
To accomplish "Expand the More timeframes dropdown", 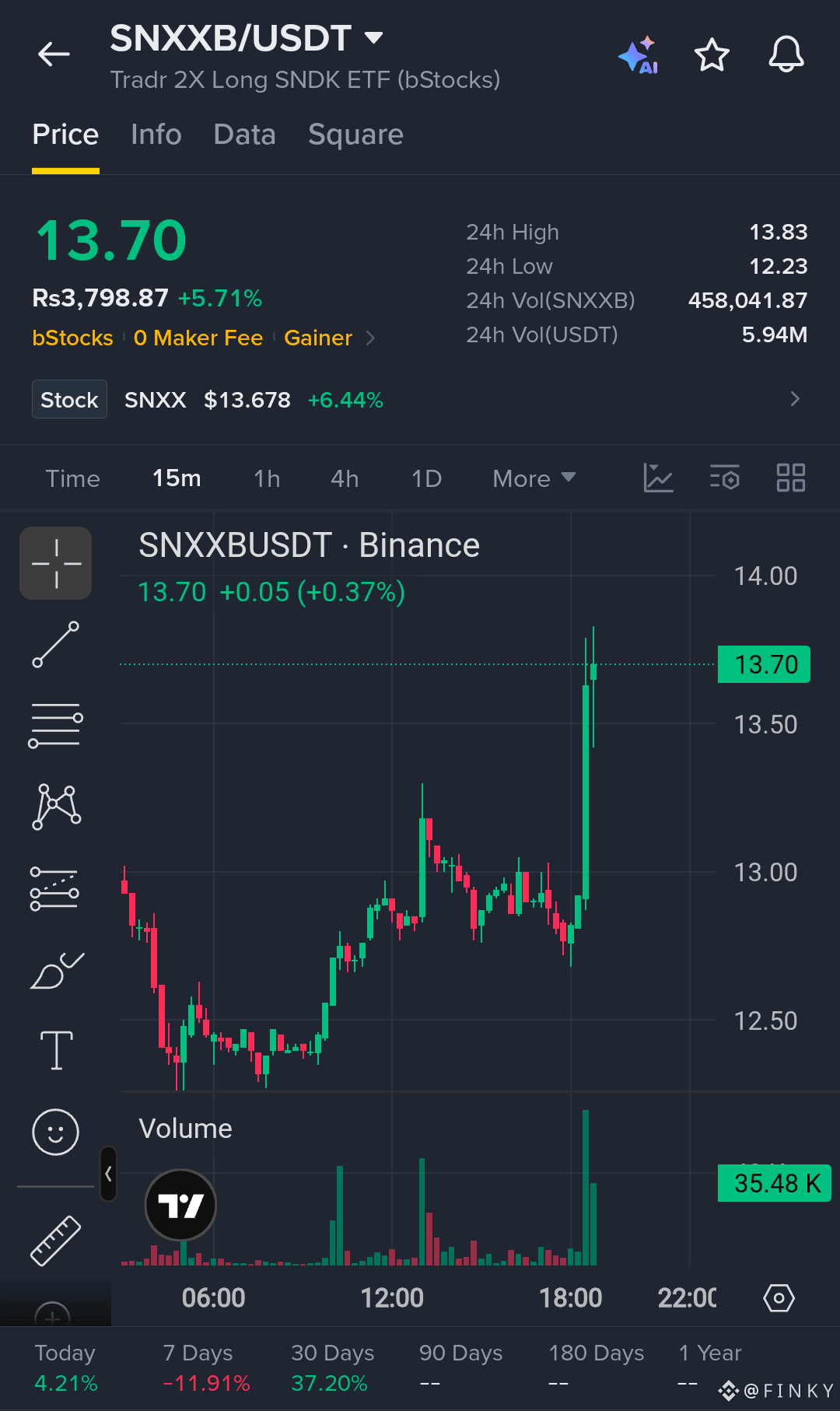I will (534, 478).
